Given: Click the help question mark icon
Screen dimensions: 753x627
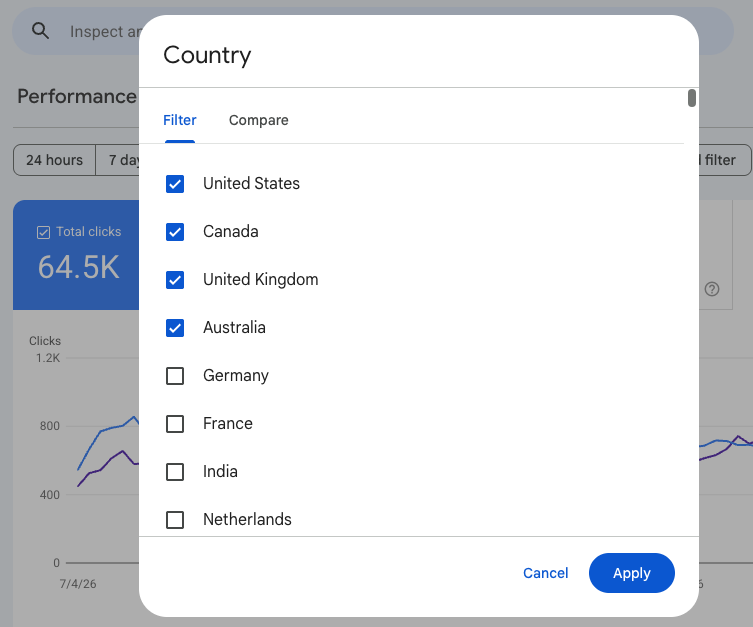Looking at the screenshot, I should 712,289.
